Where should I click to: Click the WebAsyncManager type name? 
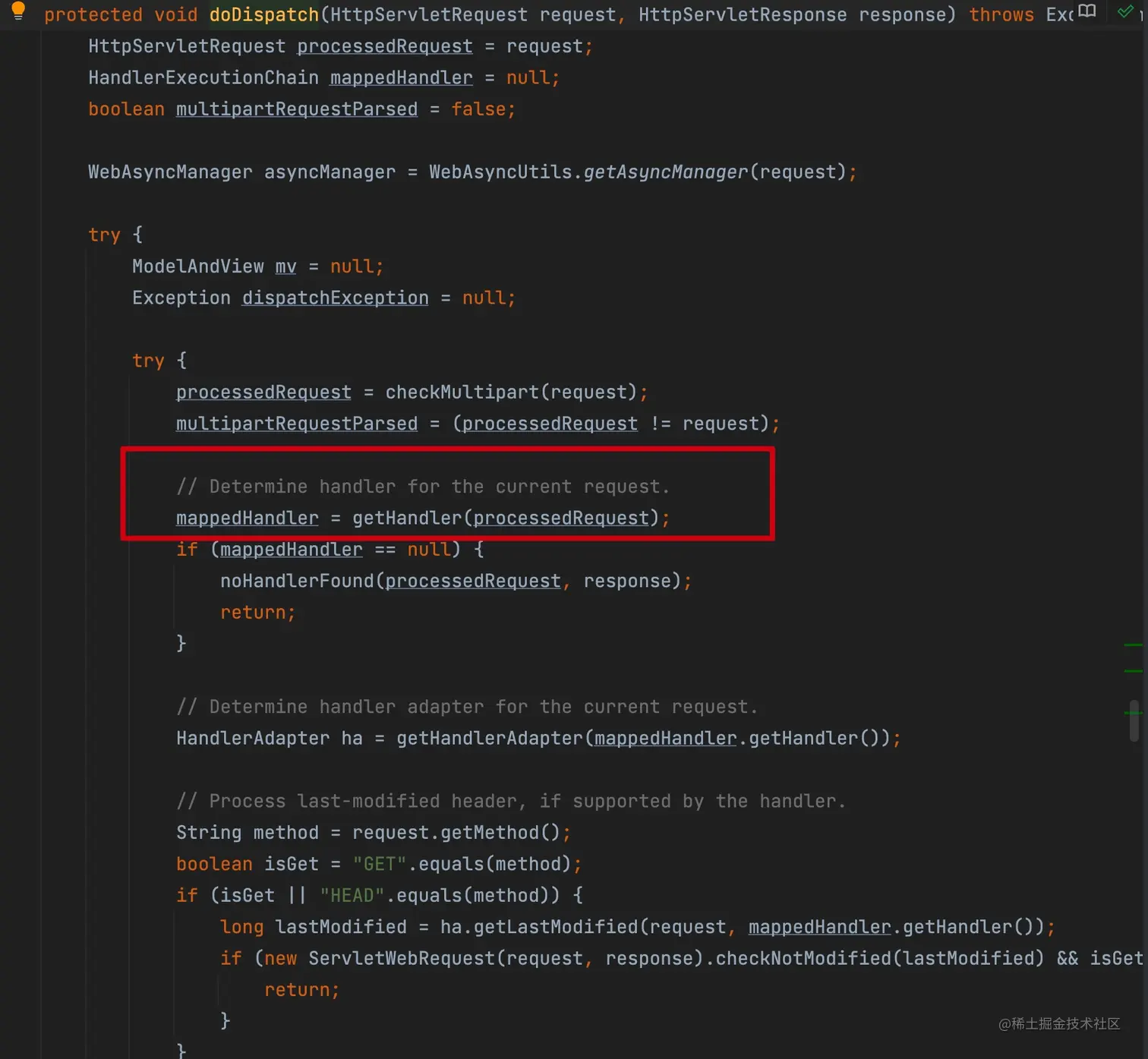point(169,172)
